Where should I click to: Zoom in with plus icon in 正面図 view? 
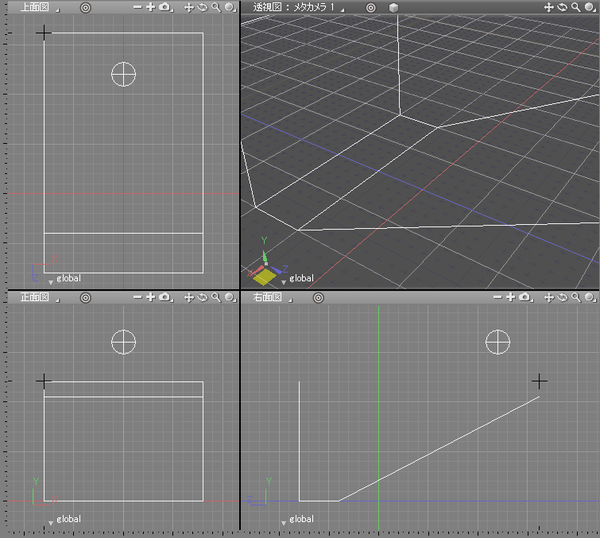point(150,297)
